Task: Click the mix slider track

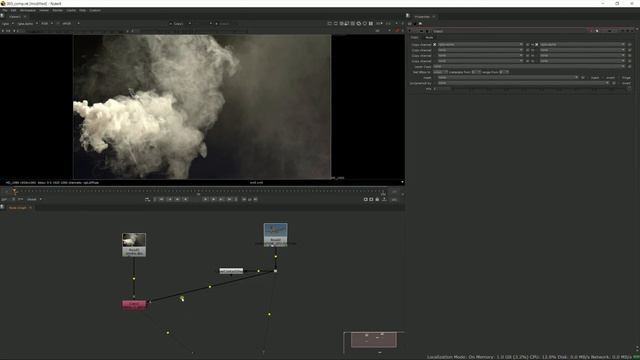Action: 539,89
